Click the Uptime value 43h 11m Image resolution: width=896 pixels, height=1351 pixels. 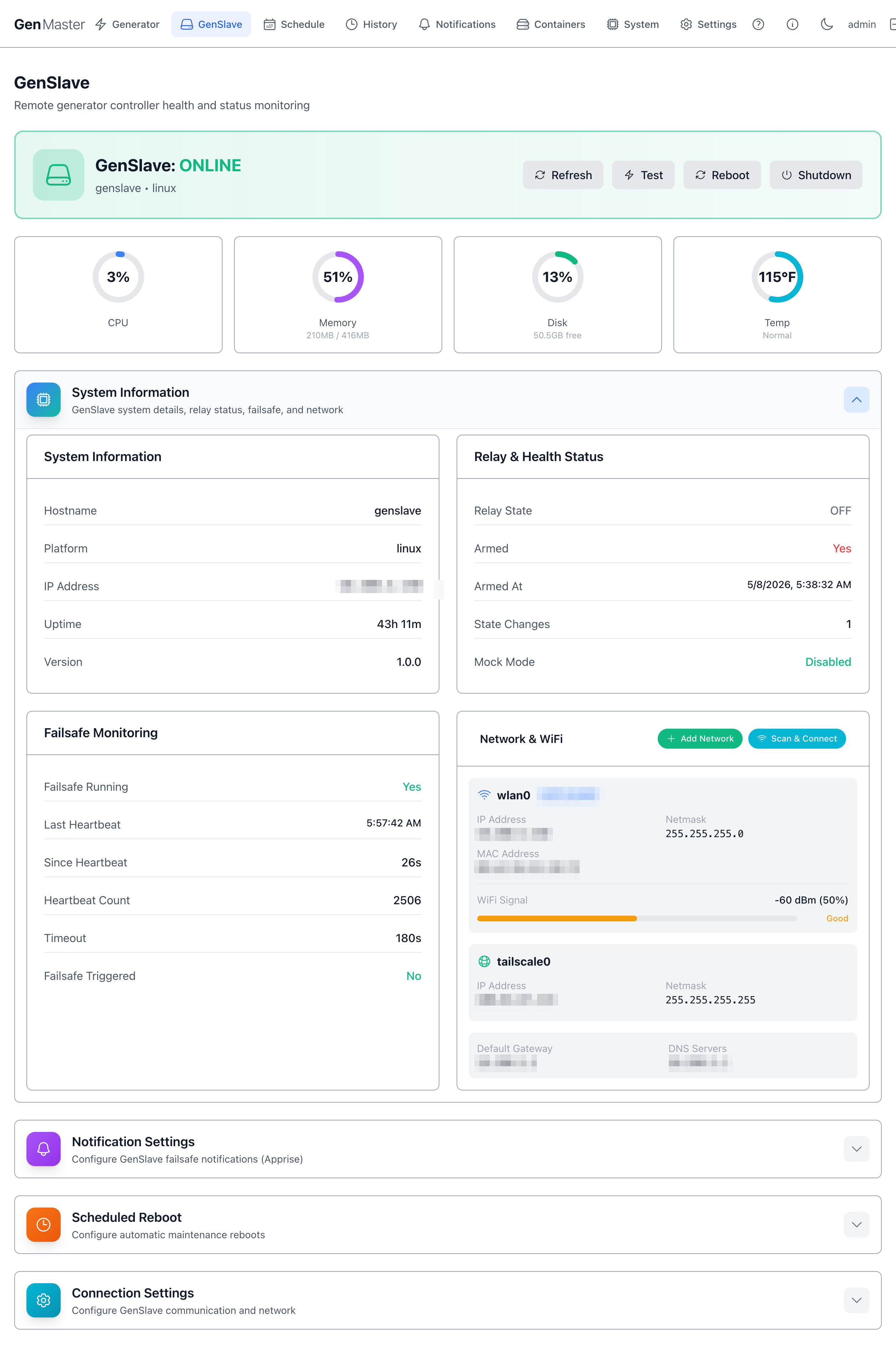[399, 624]
